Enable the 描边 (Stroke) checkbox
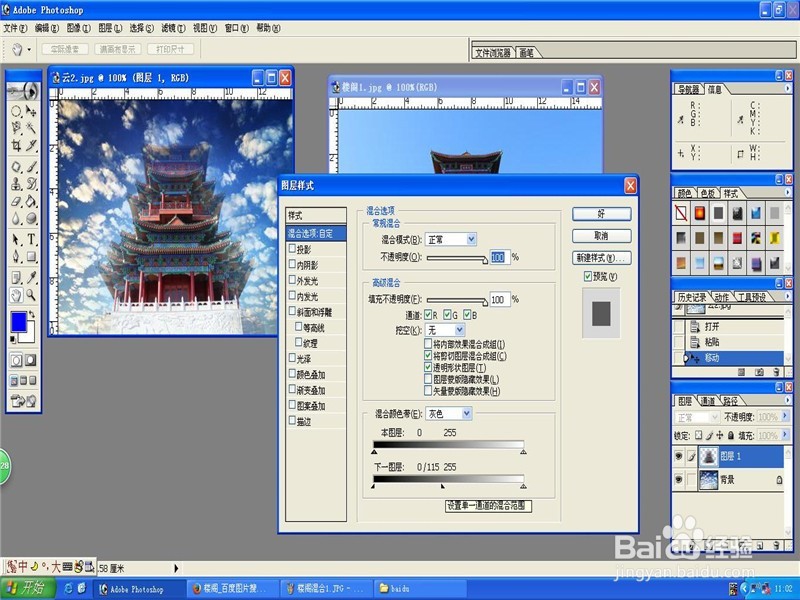The width and height of the screenshot is (800, 600). tap(292, 420)
